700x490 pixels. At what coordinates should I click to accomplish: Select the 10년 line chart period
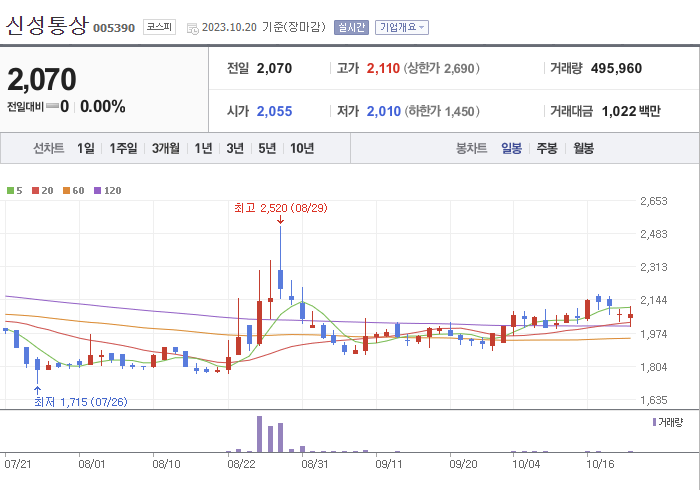(x=302, y=148)
